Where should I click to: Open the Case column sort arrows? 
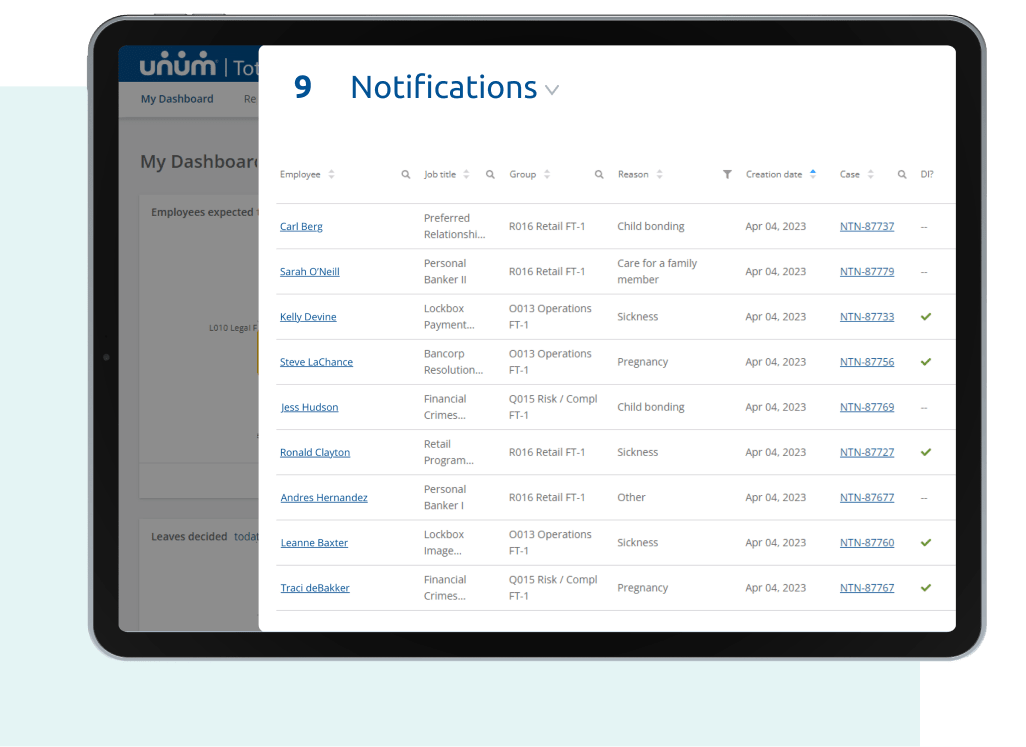coord(871,173)
